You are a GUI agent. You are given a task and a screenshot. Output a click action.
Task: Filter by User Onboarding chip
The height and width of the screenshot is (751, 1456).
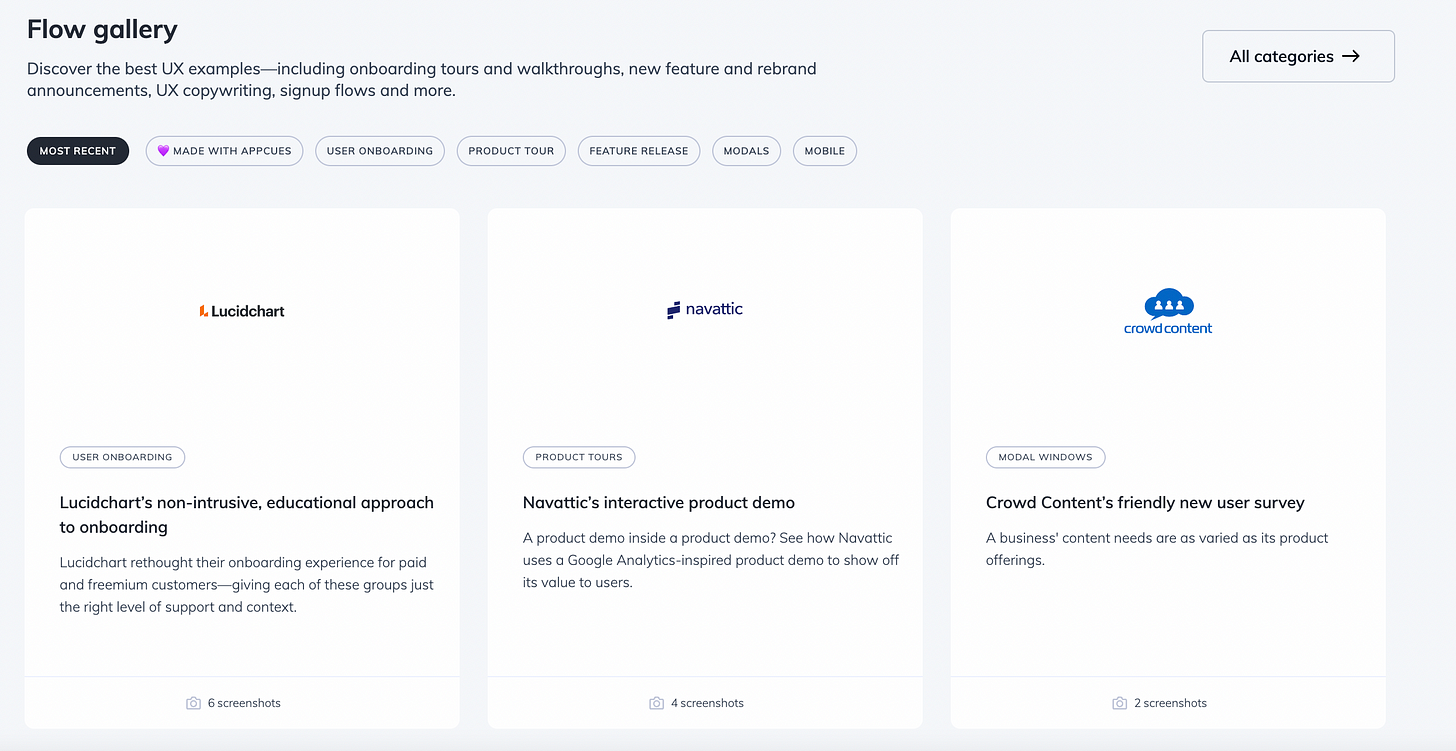(379, 151)
